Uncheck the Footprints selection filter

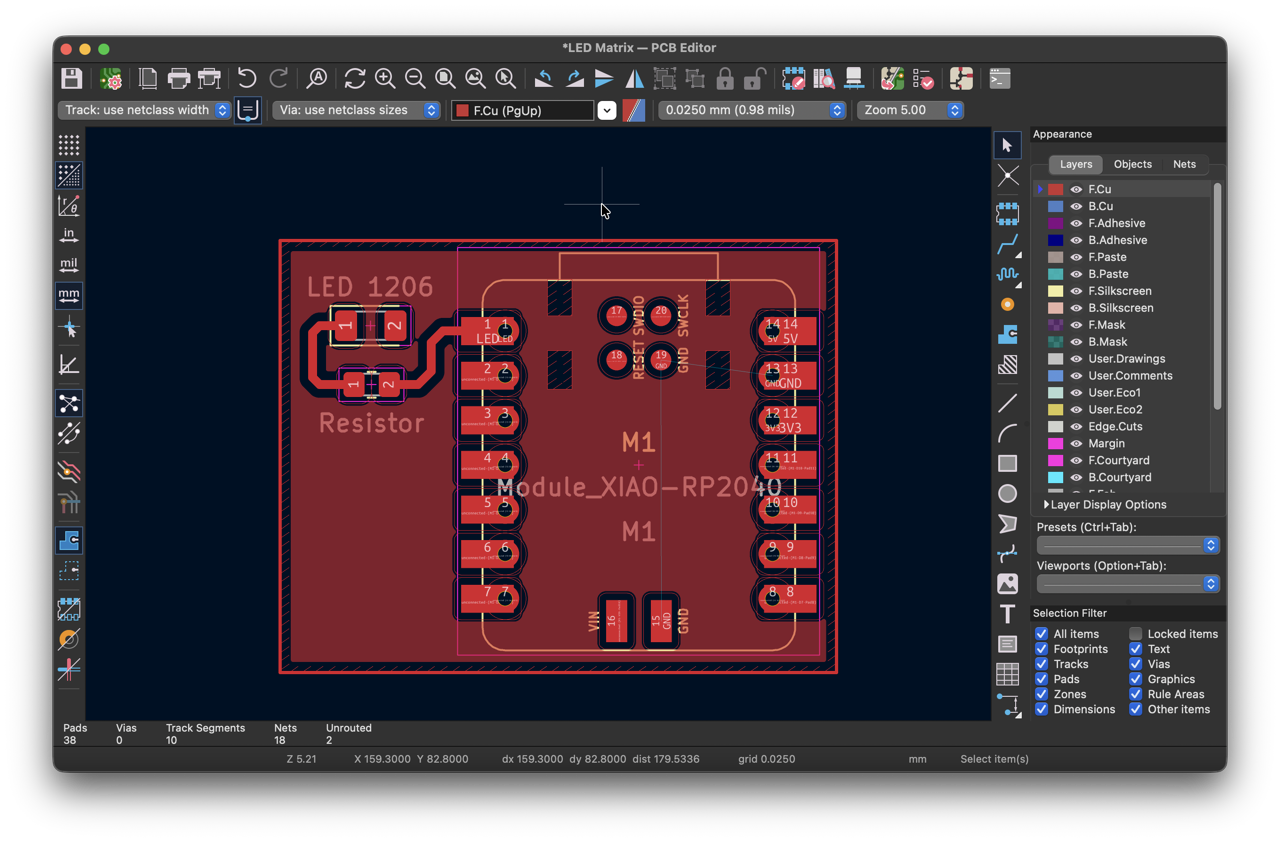1041,649
